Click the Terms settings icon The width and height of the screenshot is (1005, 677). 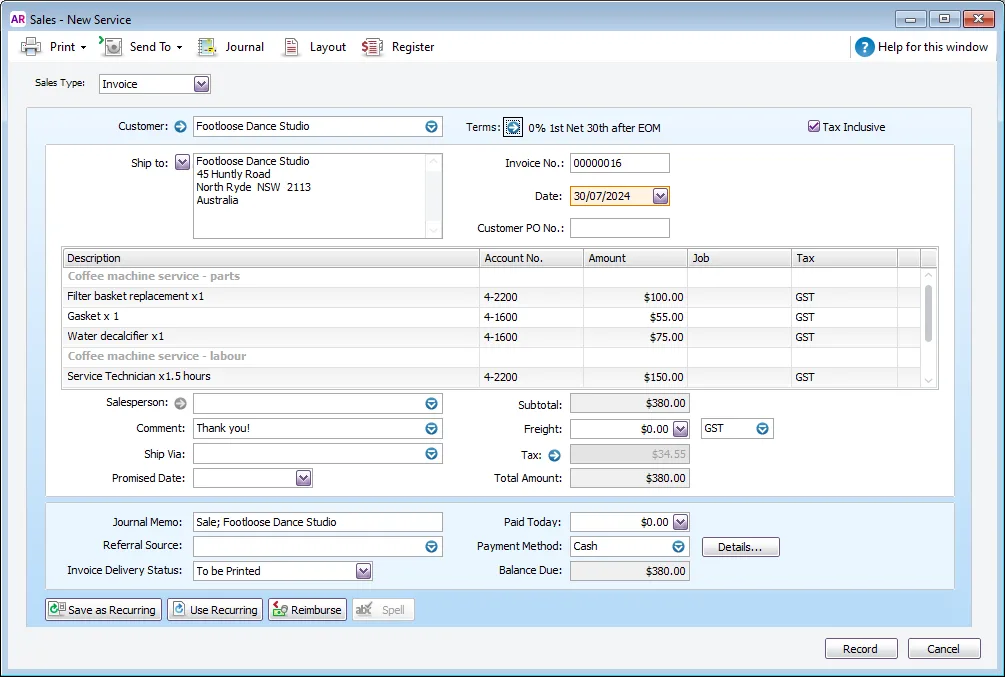pos(513,127)
